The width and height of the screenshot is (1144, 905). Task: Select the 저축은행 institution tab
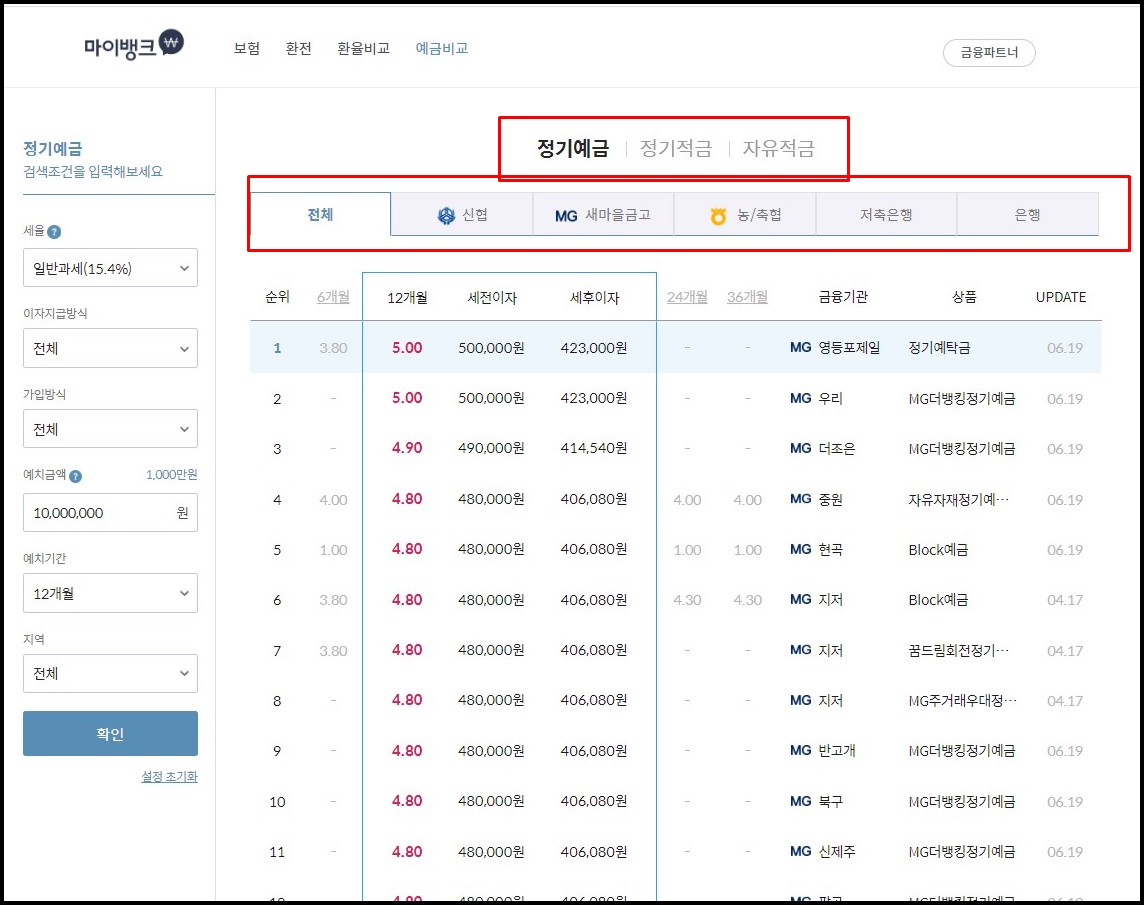tap(886, 215)
